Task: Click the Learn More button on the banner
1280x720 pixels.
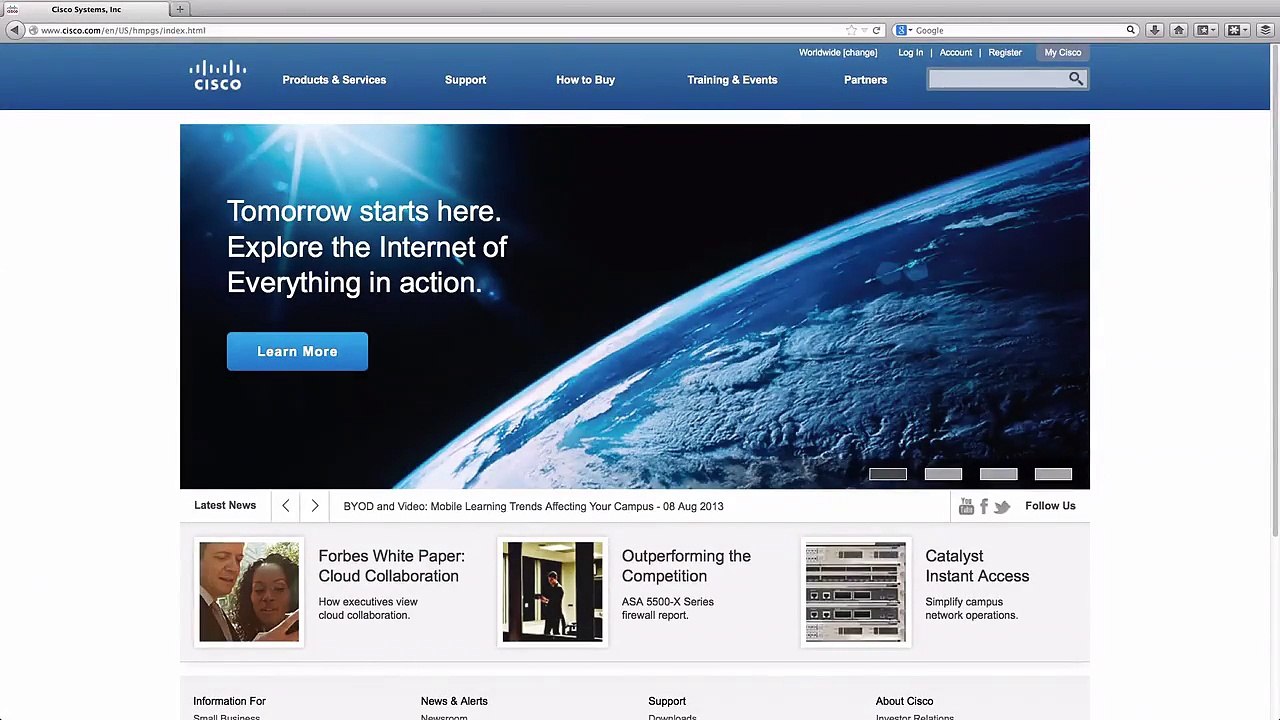Action: point(297,351)
